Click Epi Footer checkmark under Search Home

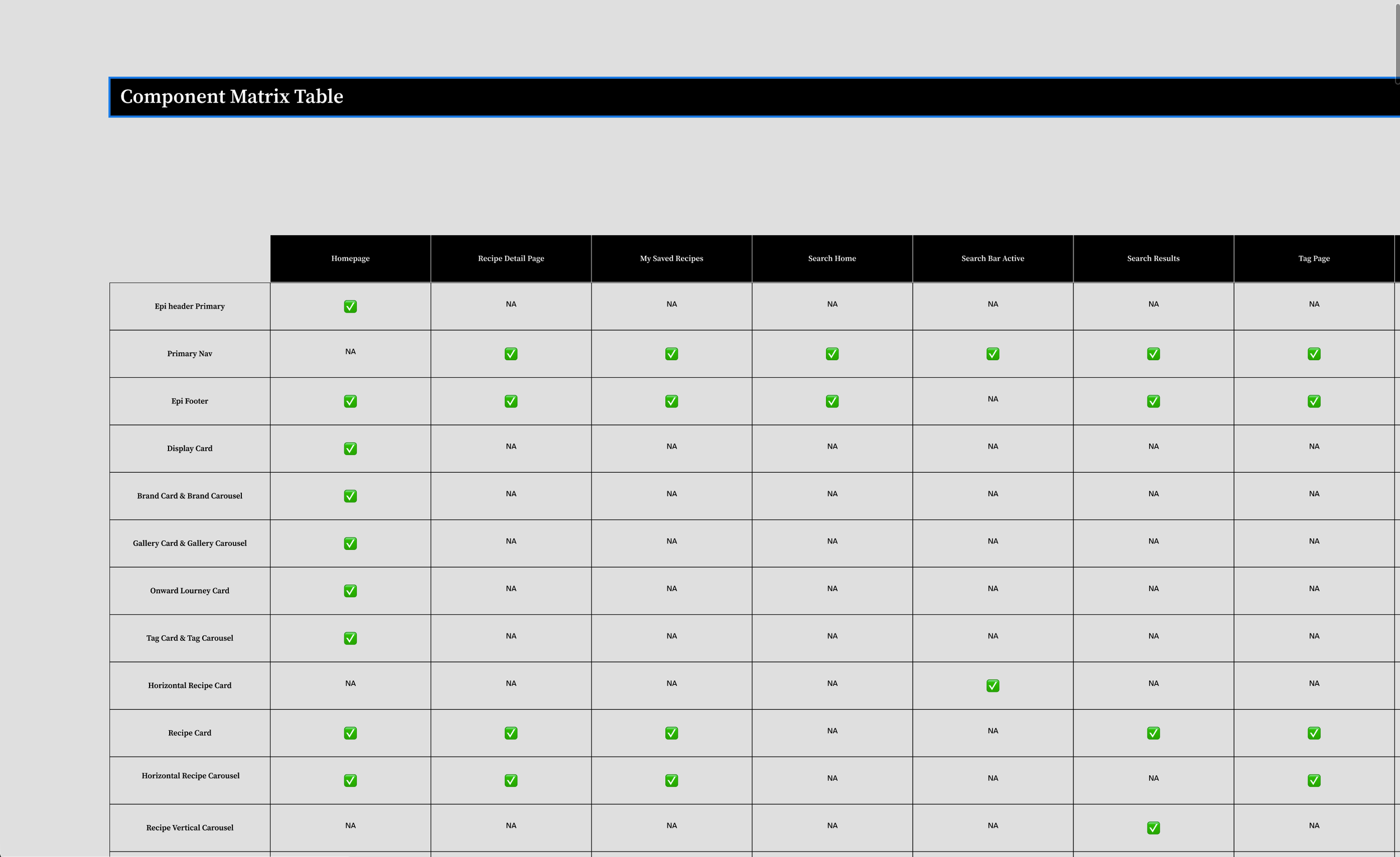(832, 402)
